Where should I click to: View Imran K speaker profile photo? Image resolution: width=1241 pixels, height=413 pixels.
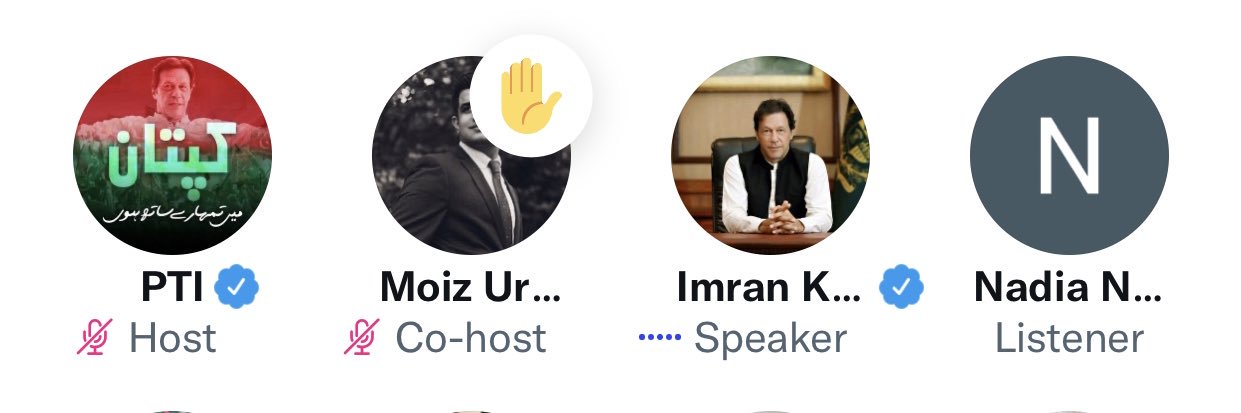click(770, 155)
